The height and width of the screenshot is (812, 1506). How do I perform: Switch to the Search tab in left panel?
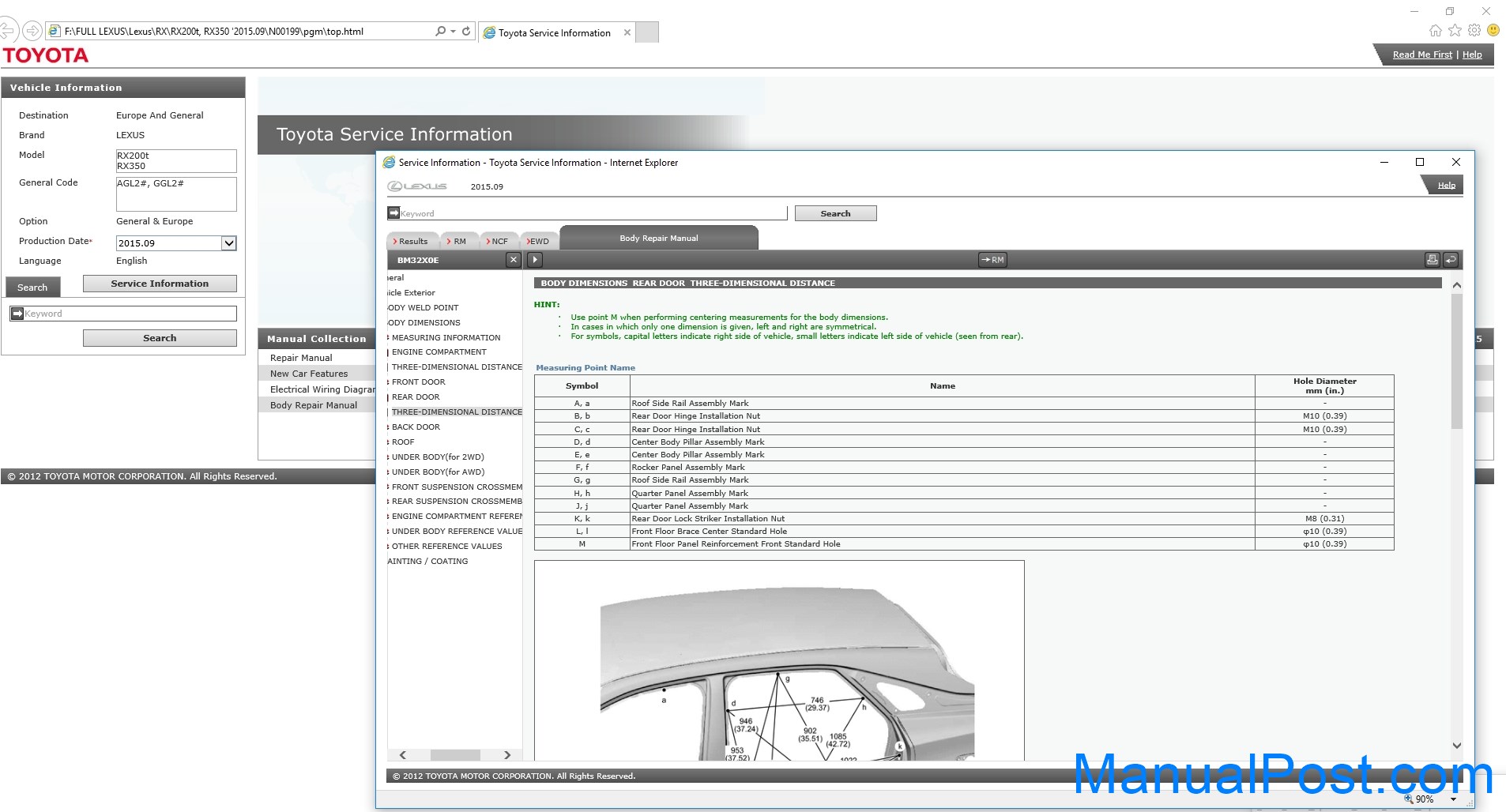point(32,287)
